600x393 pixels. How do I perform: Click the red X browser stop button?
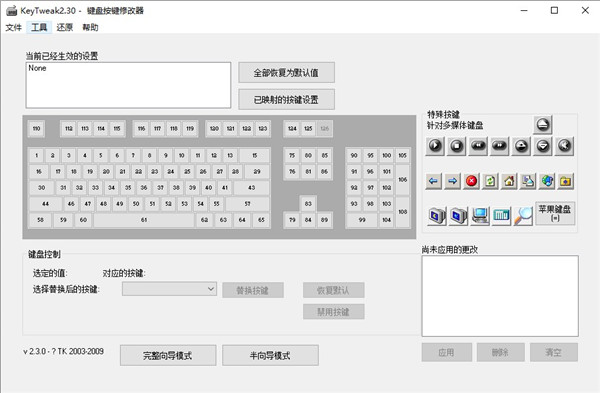coord(471,181)
